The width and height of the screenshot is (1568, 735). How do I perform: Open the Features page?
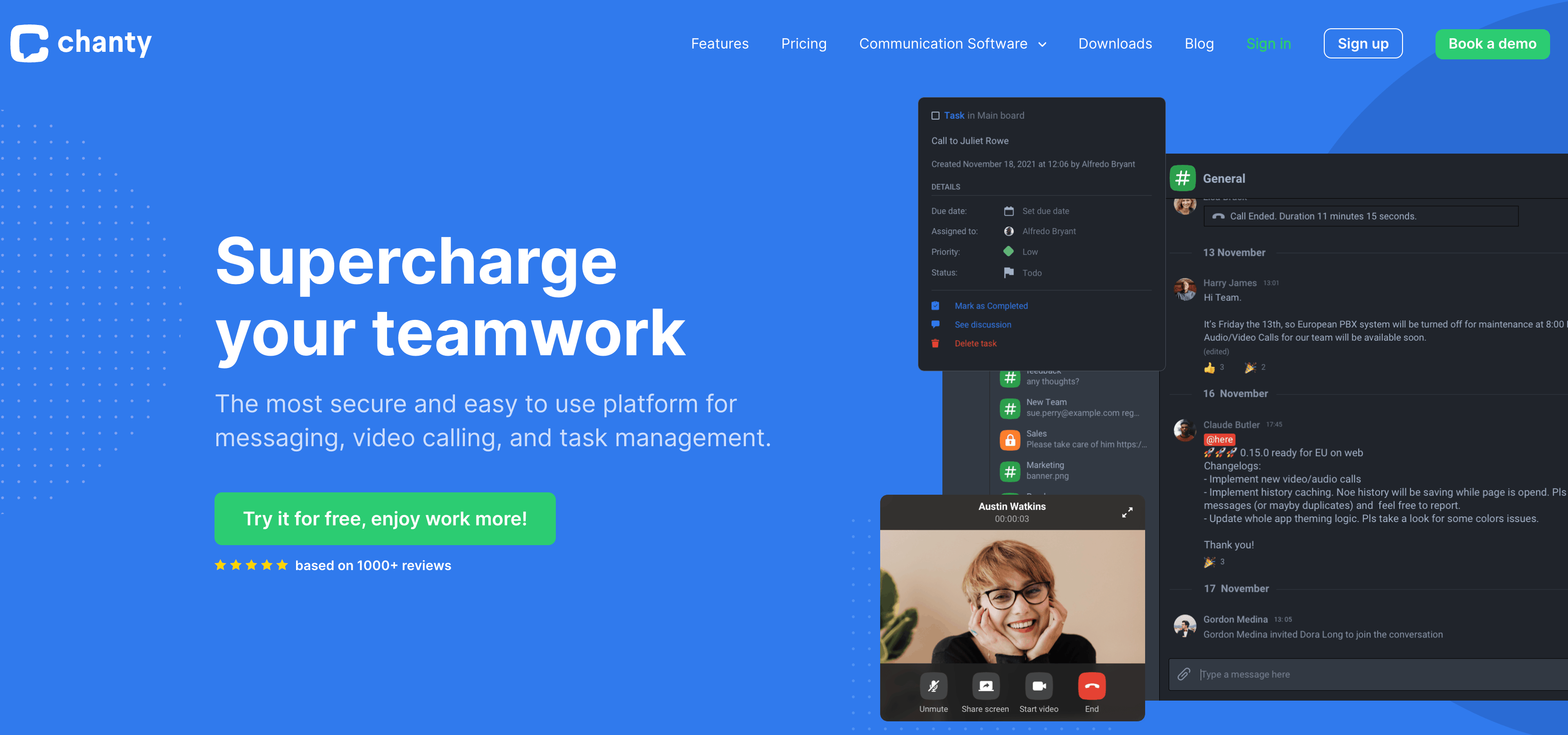(x=719, y=44)
